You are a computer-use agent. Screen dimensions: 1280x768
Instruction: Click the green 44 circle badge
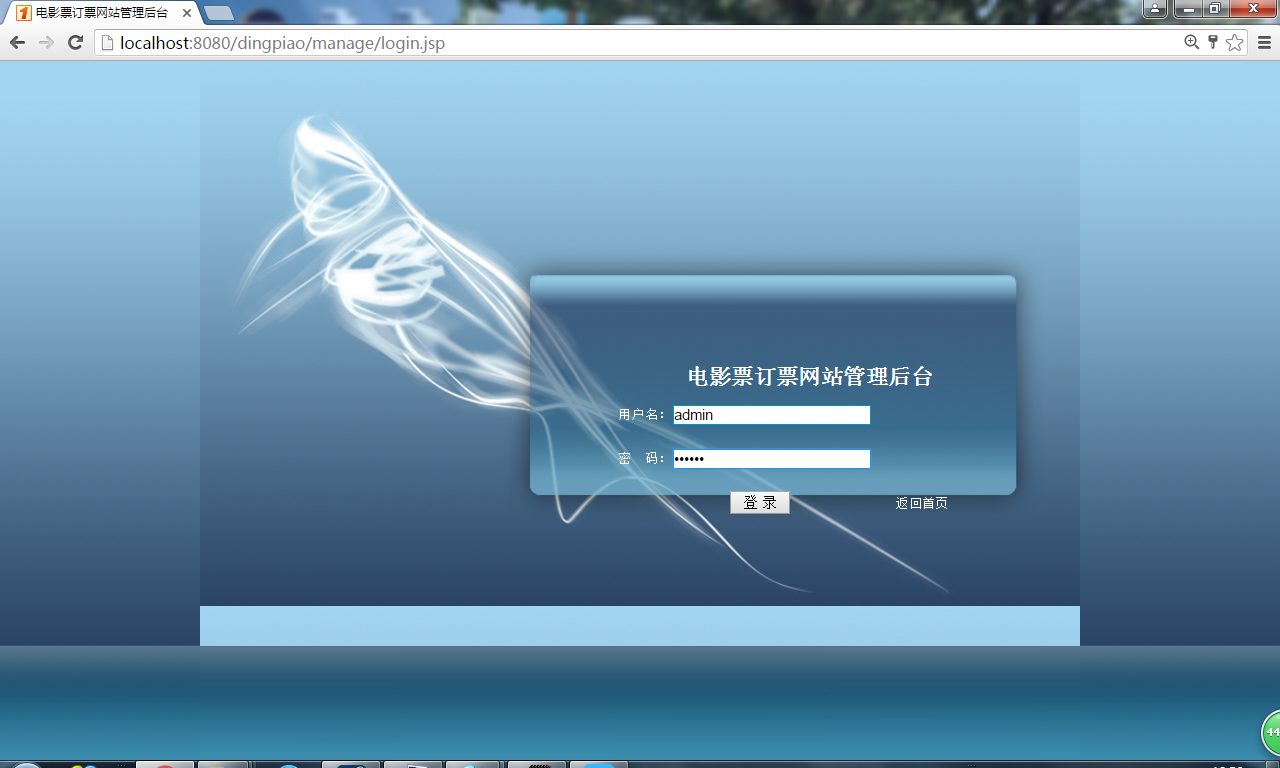coord(1271,732)
